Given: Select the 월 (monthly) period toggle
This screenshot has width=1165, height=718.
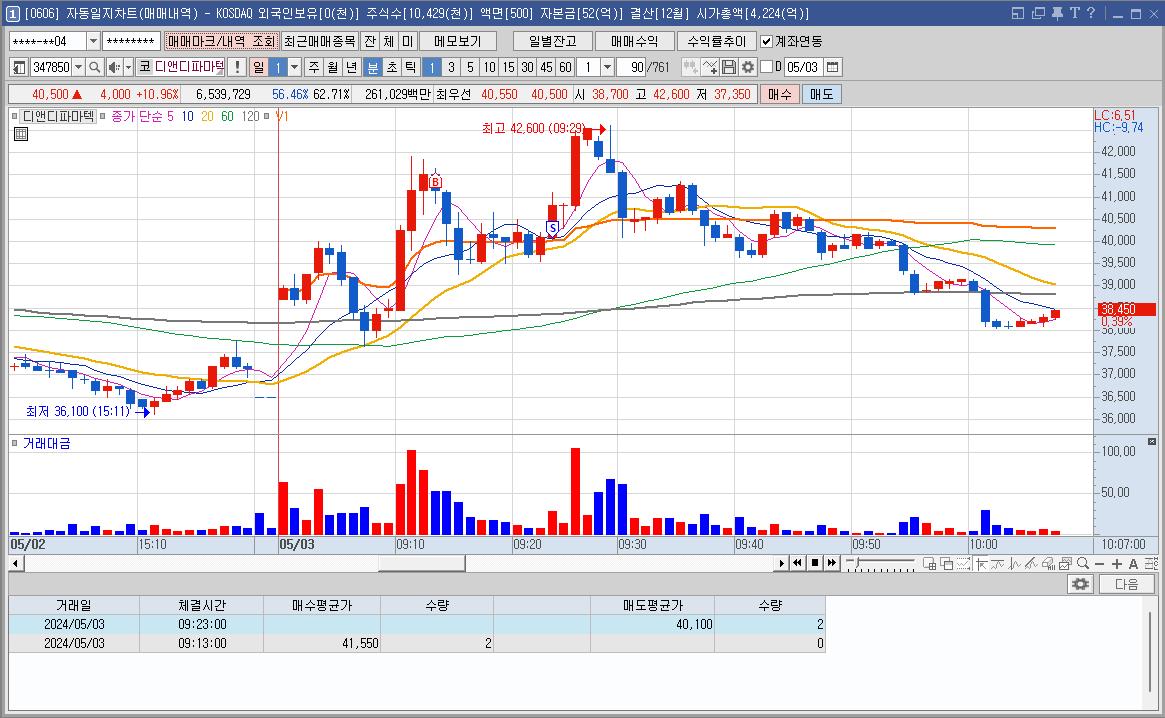Looking at the screenshot, I should (333, 68).
